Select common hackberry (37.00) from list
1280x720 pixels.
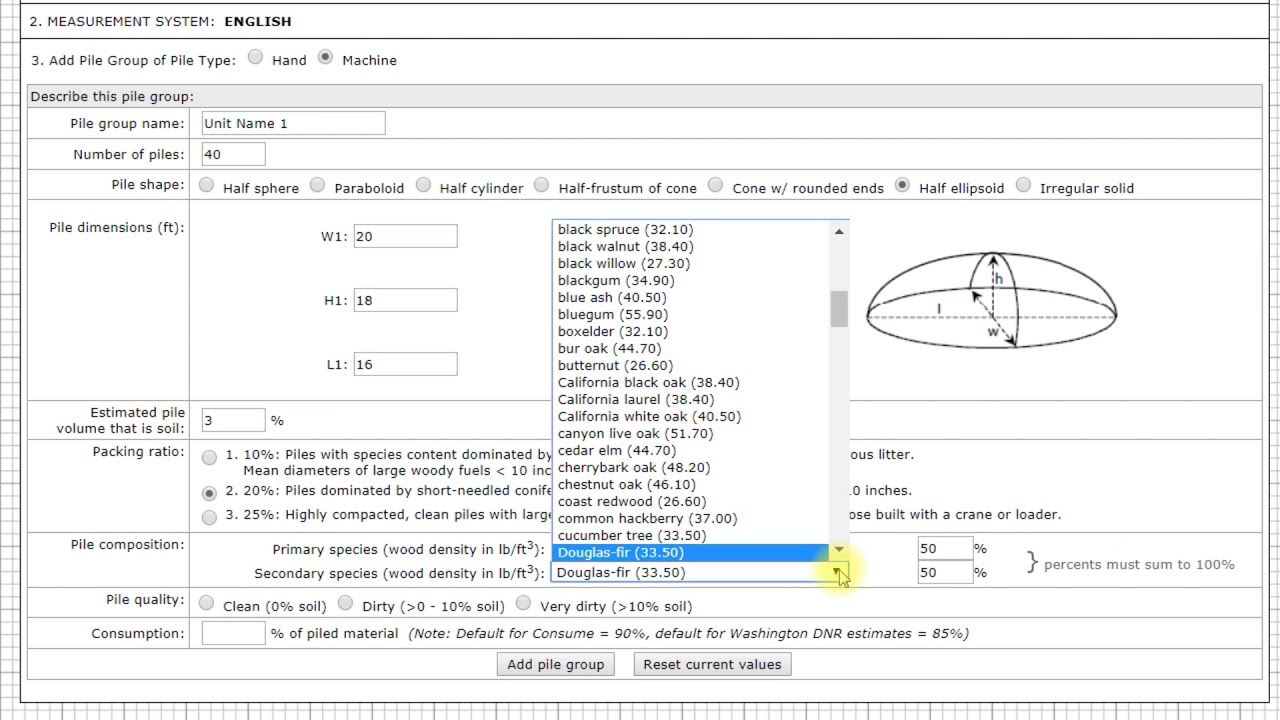tap(691, 518)
